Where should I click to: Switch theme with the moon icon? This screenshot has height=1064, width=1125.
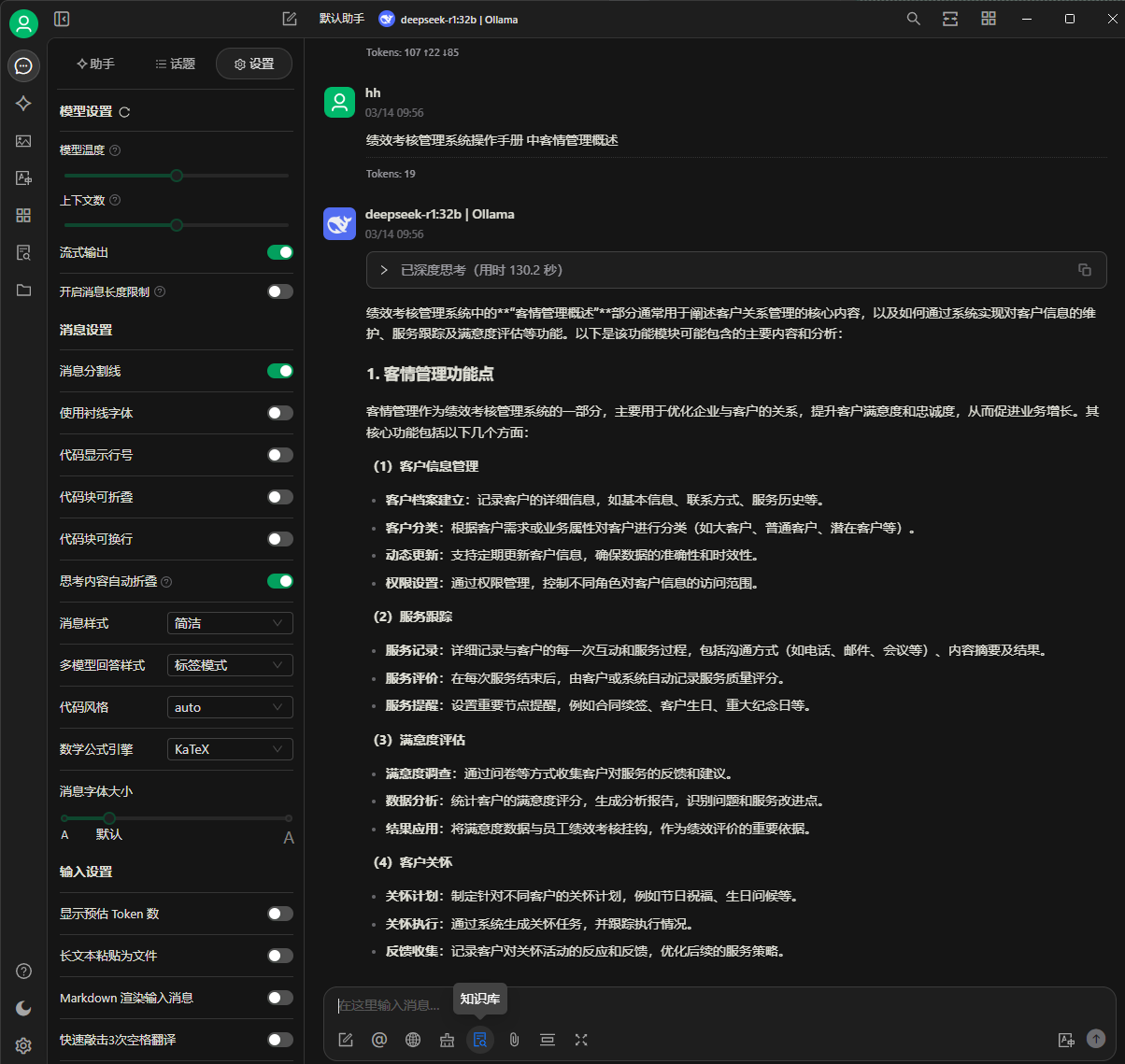pos(24,1008)
